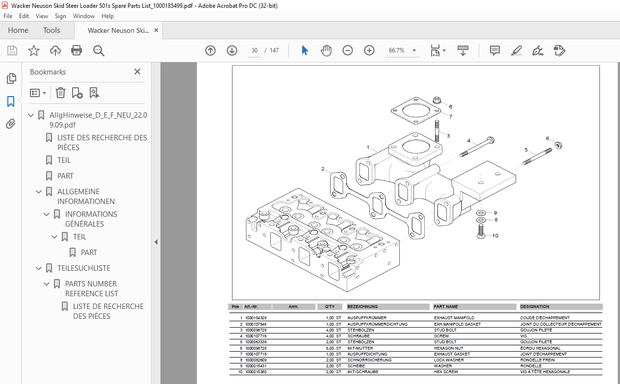Click the Save file icon
620x384 pixels.
12,51
